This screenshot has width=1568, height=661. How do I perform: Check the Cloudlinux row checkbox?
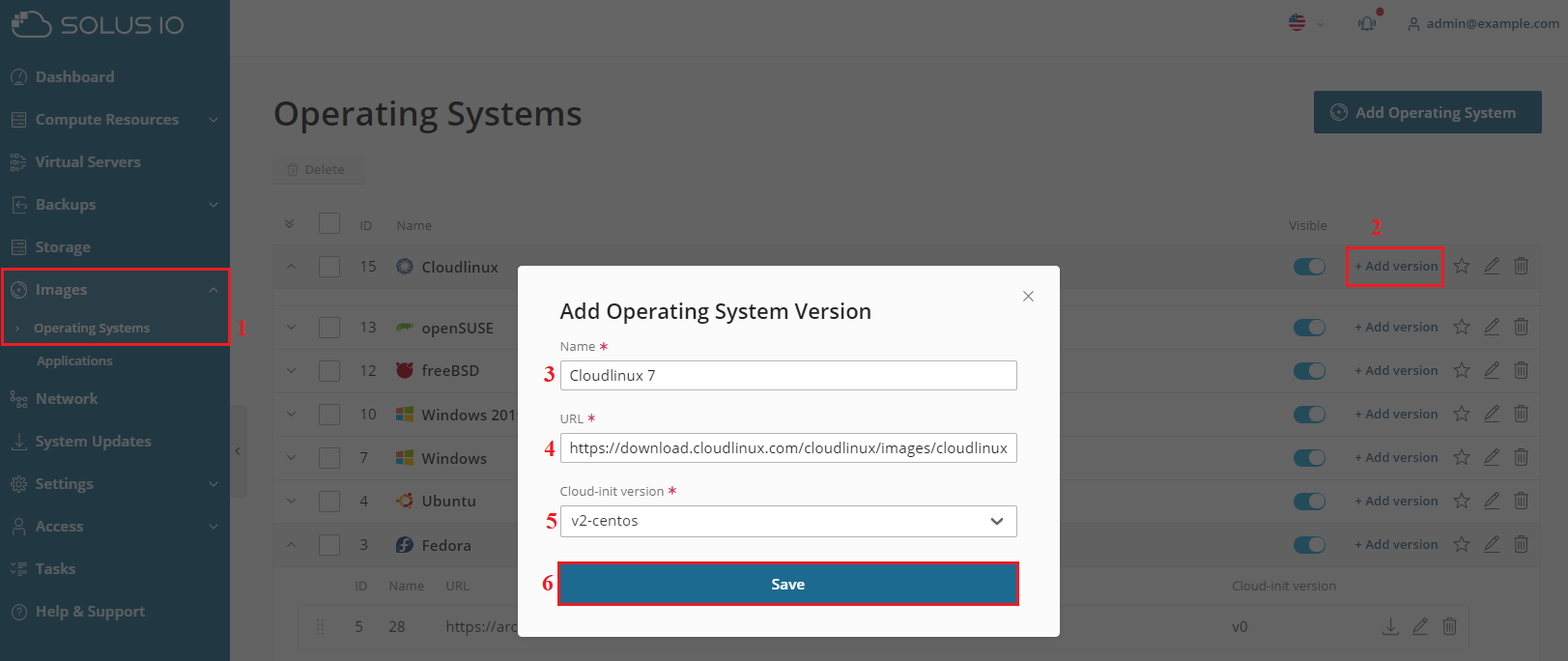[329, 267]
